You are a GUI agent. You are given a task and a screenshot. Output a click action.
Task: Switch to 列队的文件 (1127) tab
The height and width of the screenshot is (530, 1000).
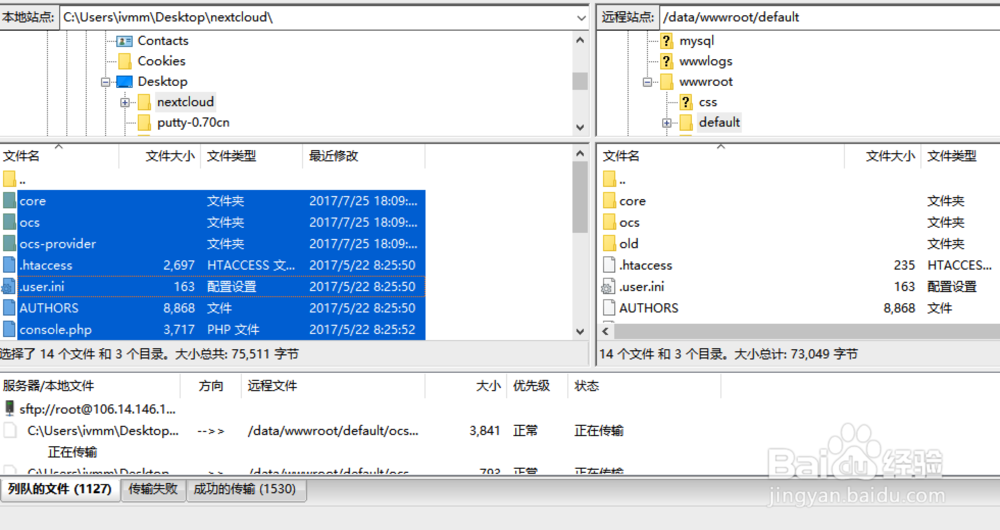tap(60, 489)
